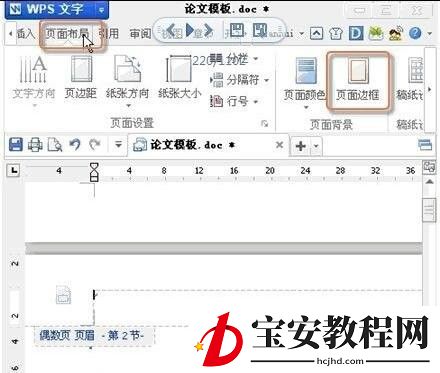This screenshot has width=440, height=373.
Task: Click the 纸张方向 orientation icon
Action: pyautogui.click(x=127, y=69)
